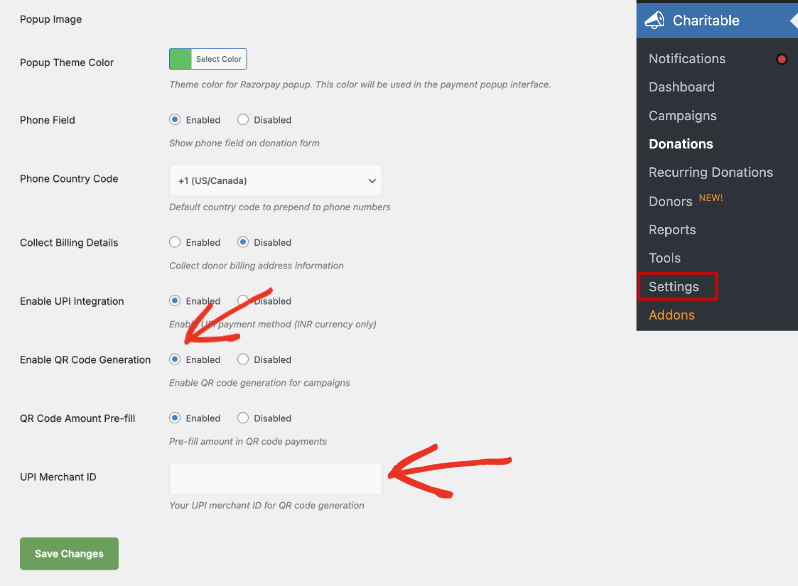
Task: Set Phone Field to Disabled
Action: [243, 120]
